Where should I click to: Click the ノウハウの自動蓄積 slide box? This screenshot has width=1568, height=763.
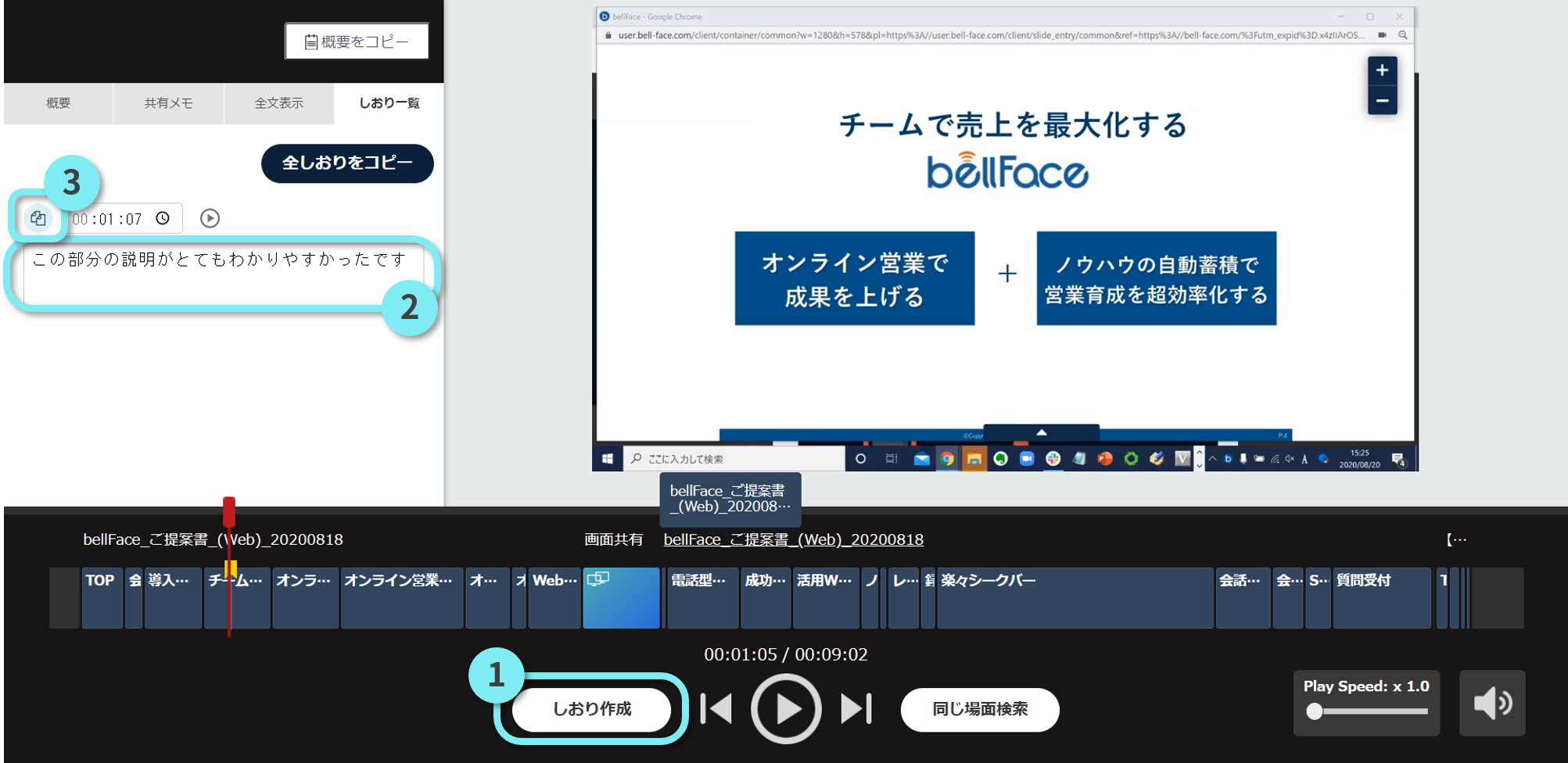point(1156,278)
